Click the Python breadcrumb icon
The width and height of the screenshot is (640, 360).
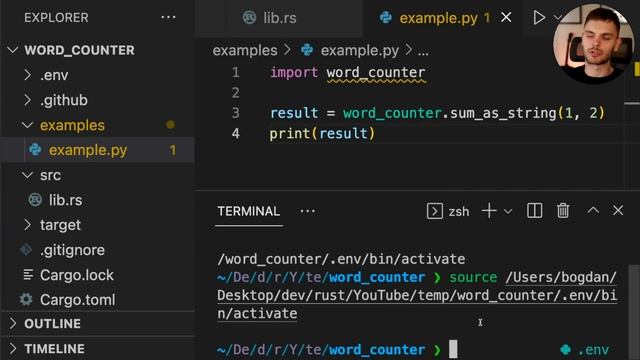pyautogui.click(x=307, y=50)
